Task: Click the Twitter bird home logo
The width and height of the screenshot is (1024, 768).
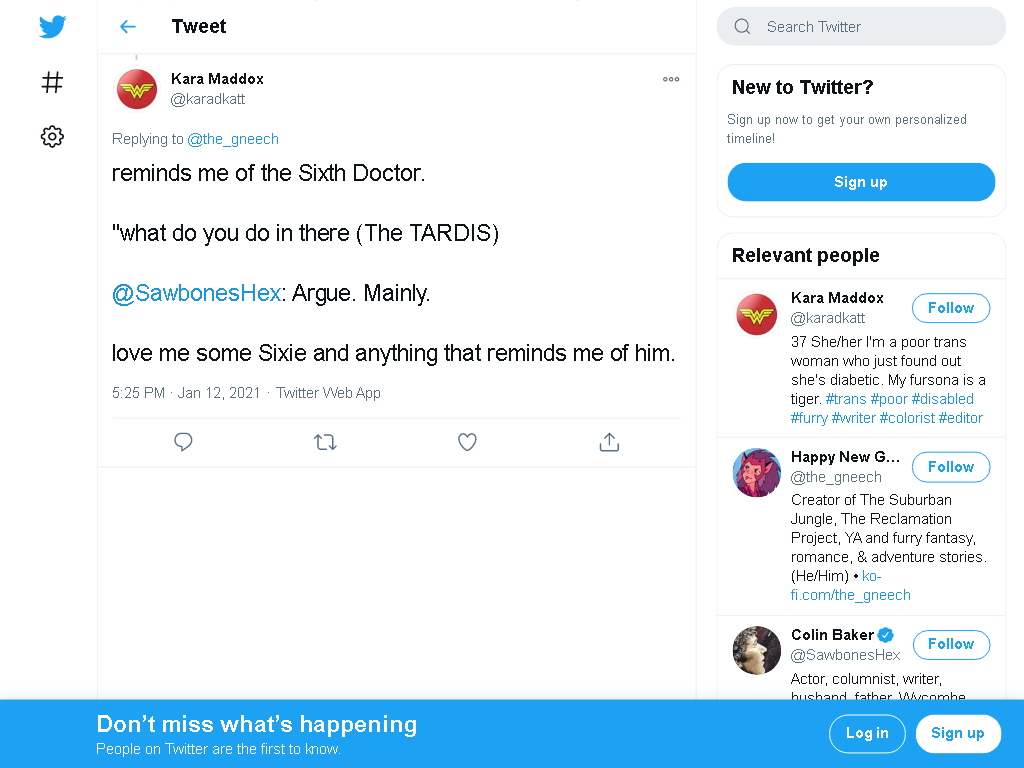Action: [52, 27]
